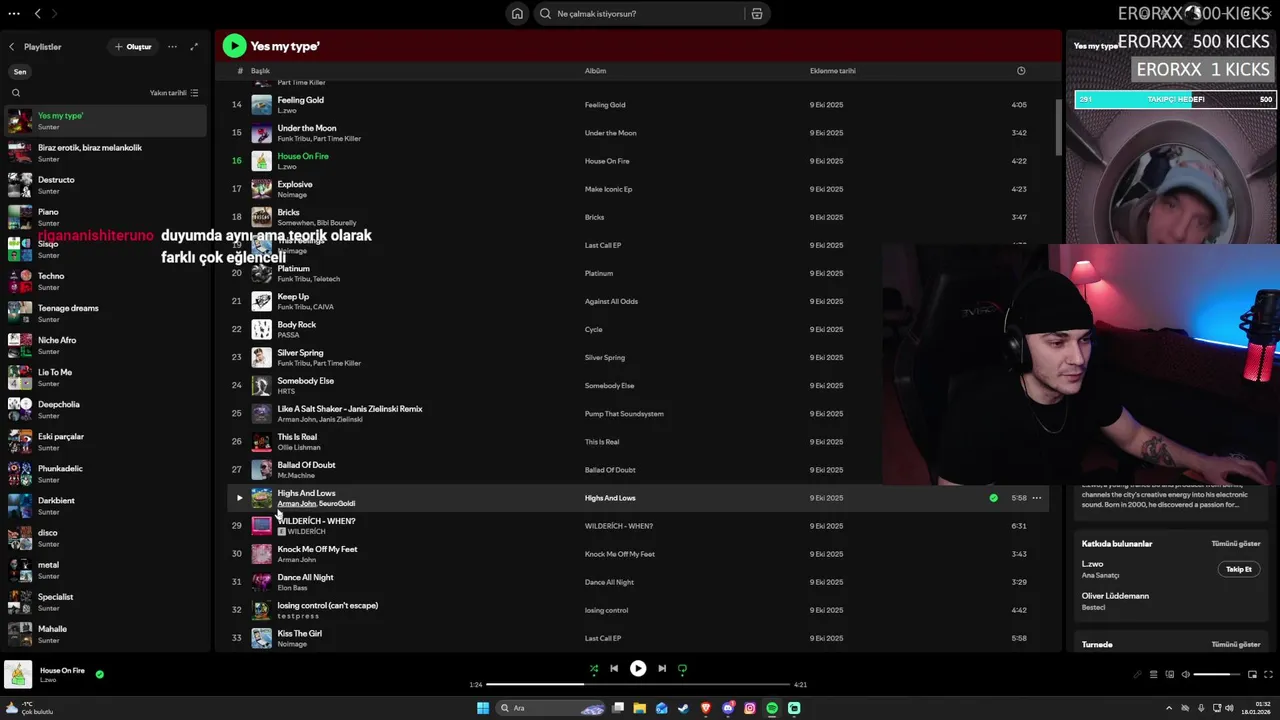Open Steam from the taskbar

[684, 708]
